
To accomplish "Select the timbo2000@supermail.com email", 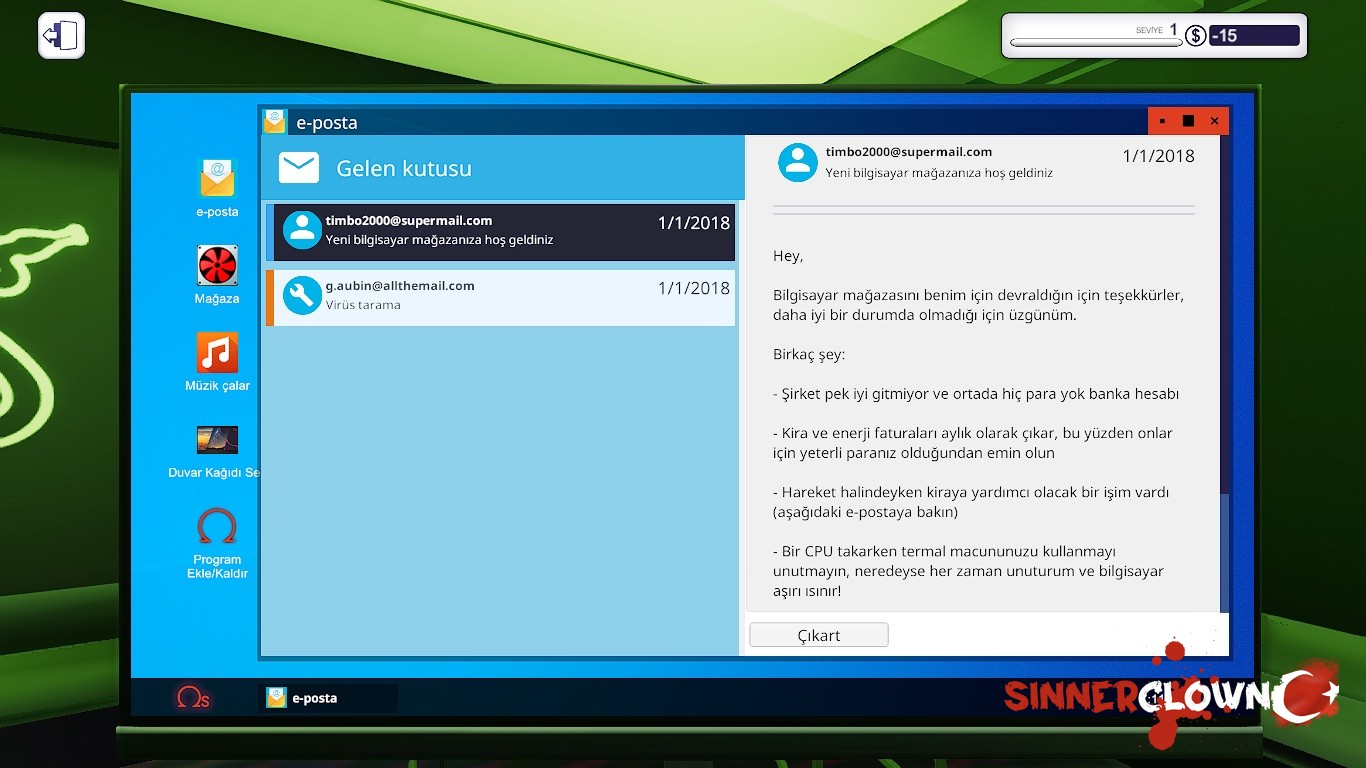I will 504,231.
